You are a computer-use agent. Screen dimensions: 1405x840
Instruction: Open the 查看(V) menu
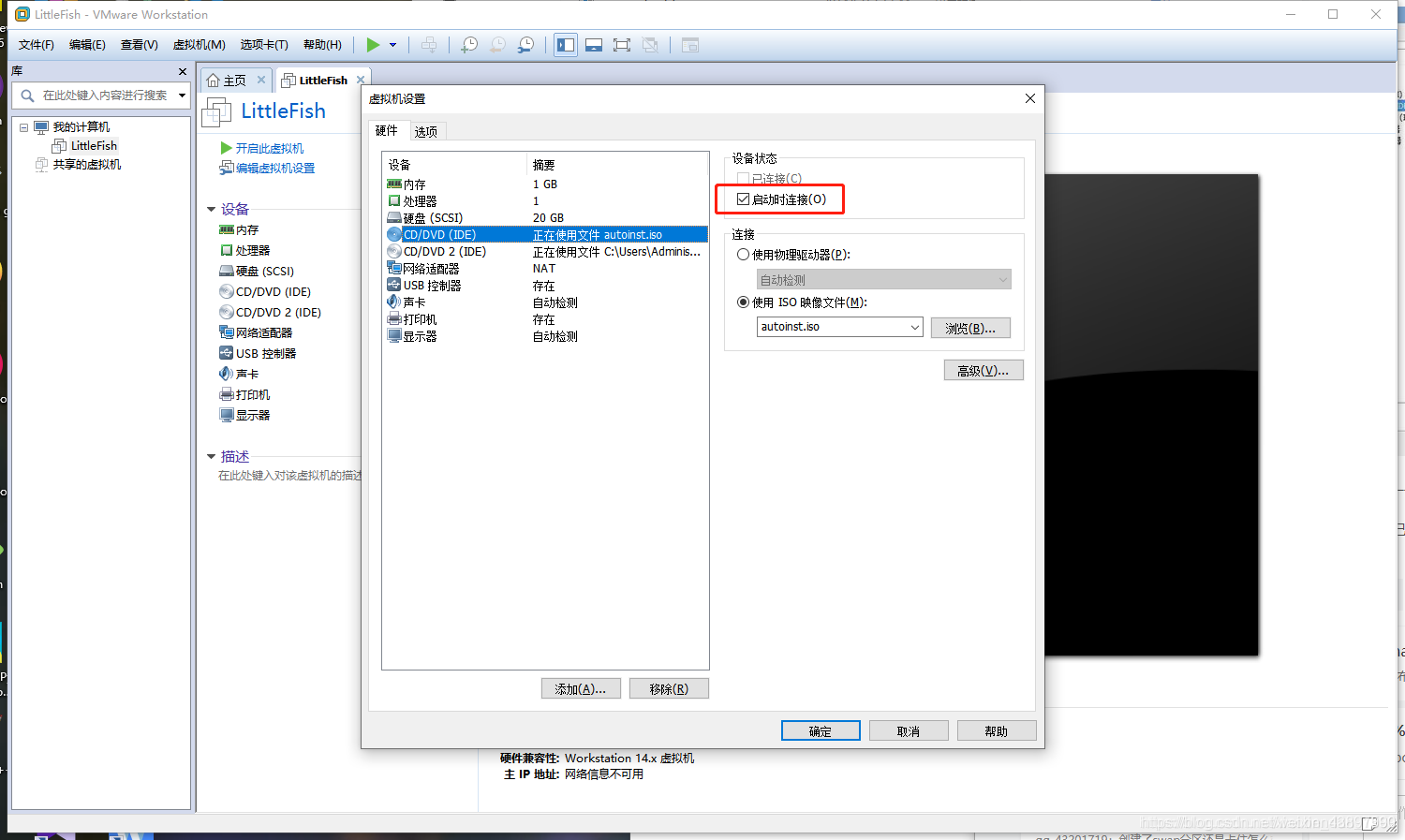pos(140,45)
